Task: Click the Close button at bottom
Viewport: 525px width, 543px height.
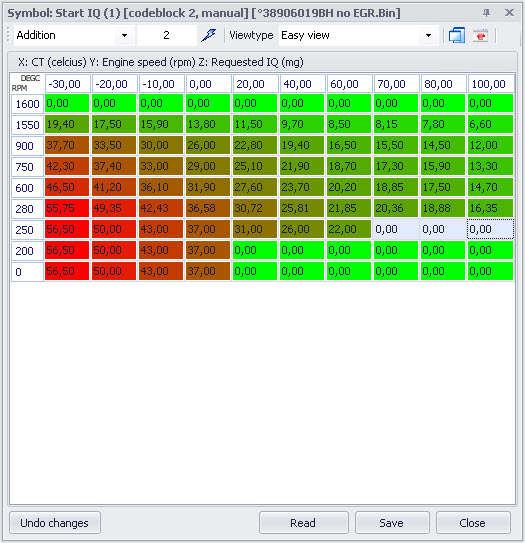Action: coord(473,523)
